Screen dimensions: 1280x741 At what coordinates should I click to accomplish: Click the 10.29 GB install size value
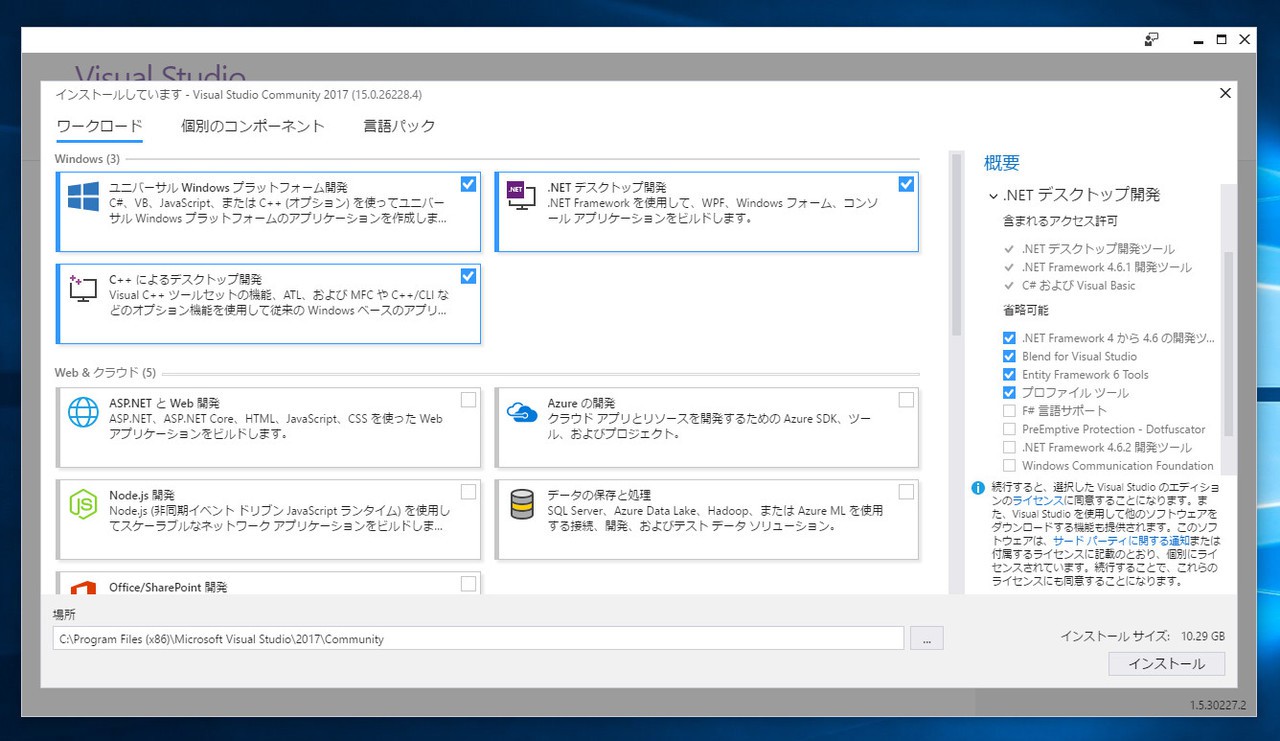coord(1203,636)
